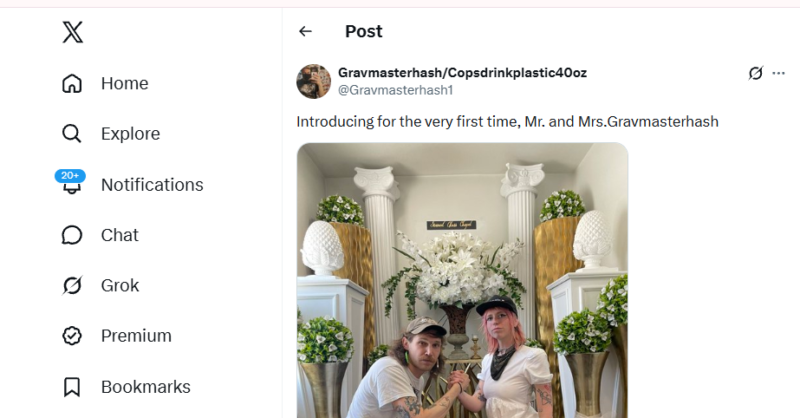The height and width of the screenshot is (418, 800).
Task: Select the Explore magnifier icon
Action: tap(71, 134)
